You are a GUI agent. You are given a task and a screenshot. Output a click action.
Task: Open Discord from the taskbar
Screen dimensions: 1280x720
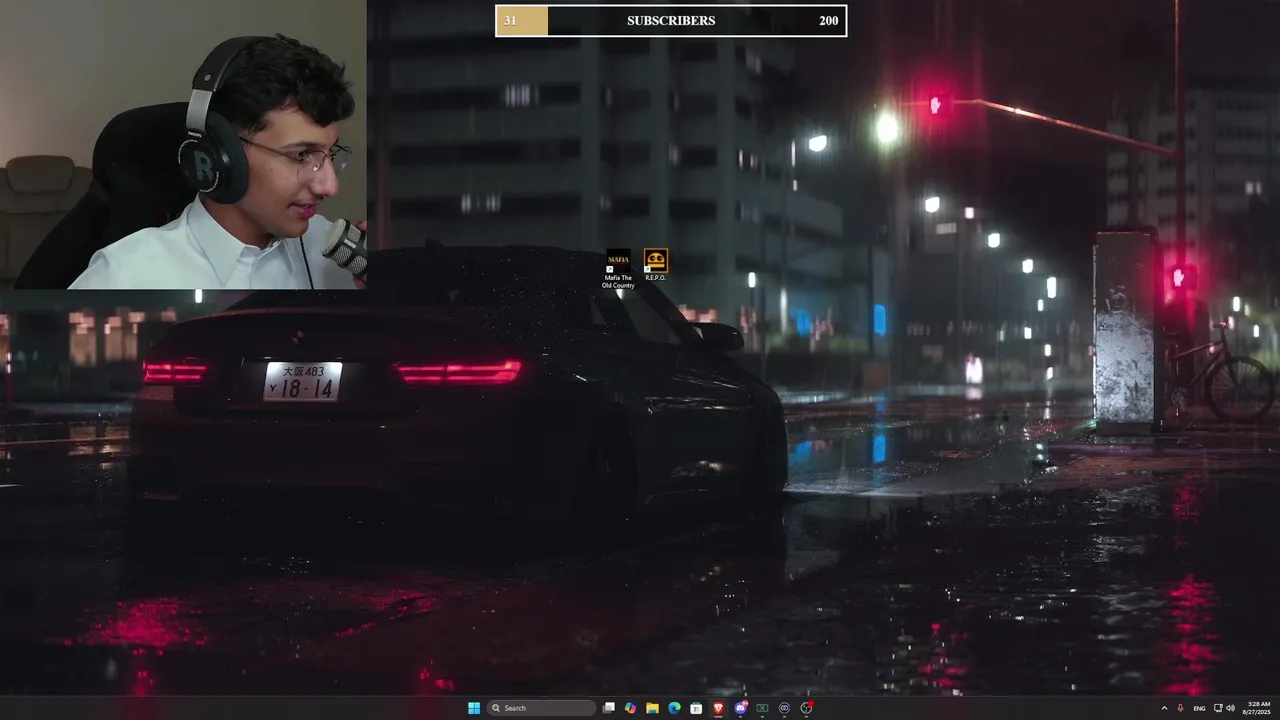point(741,708)
